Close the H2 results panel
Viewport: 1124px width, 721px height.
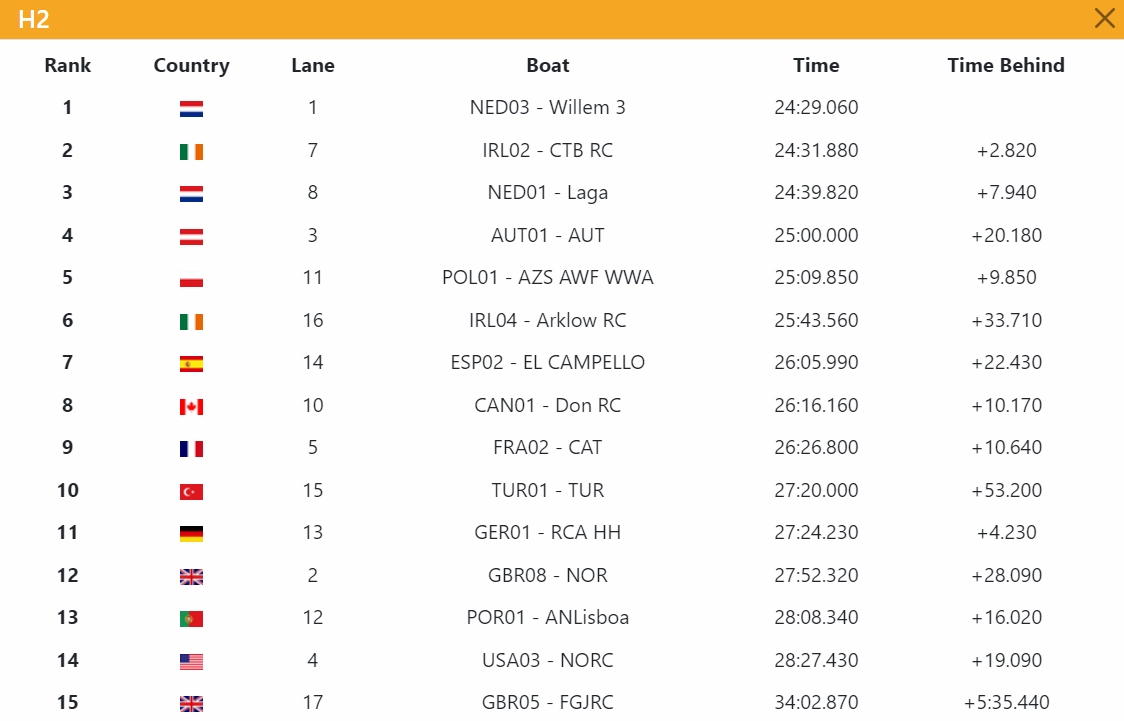[x=1105, y=18]
